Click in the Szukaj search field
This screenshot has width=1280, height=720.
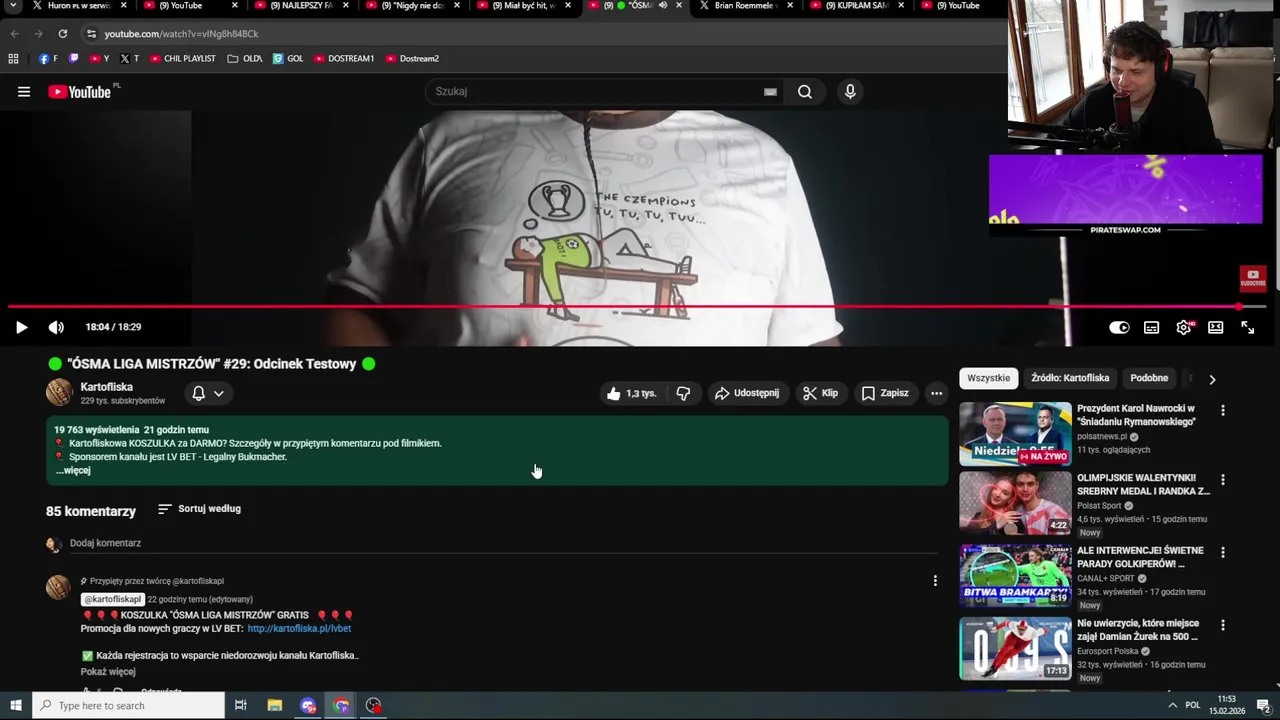click(x=595, y=92)
